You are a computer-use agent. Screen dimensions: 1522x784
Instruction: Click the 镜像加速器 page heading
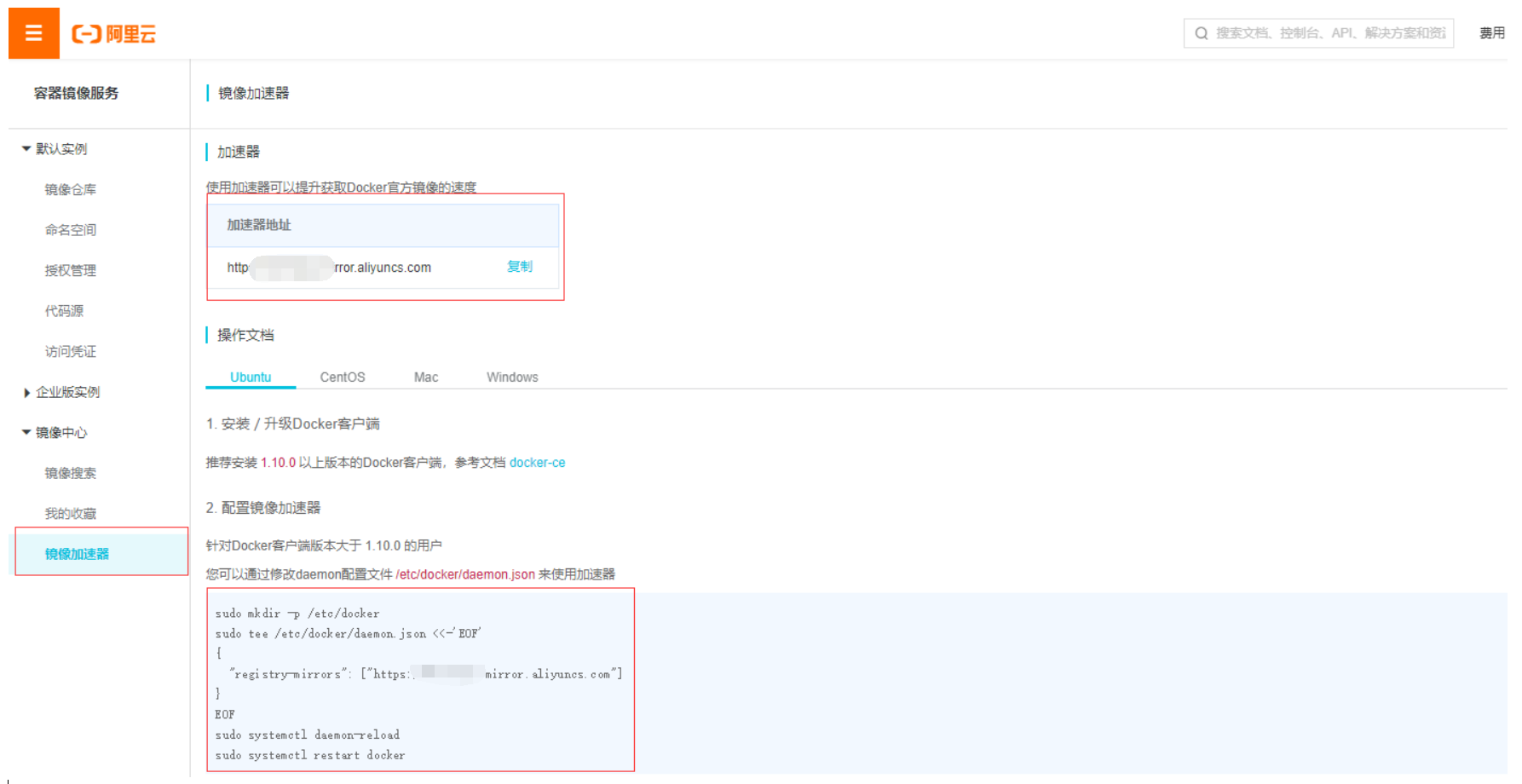click(x=254, y=93)
